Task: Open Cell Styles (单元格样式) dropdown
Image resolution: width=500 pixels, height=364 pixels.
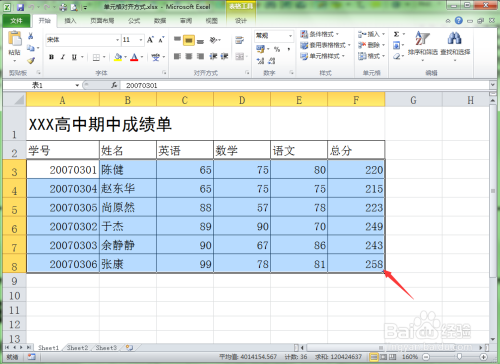Action: [322, 56]
